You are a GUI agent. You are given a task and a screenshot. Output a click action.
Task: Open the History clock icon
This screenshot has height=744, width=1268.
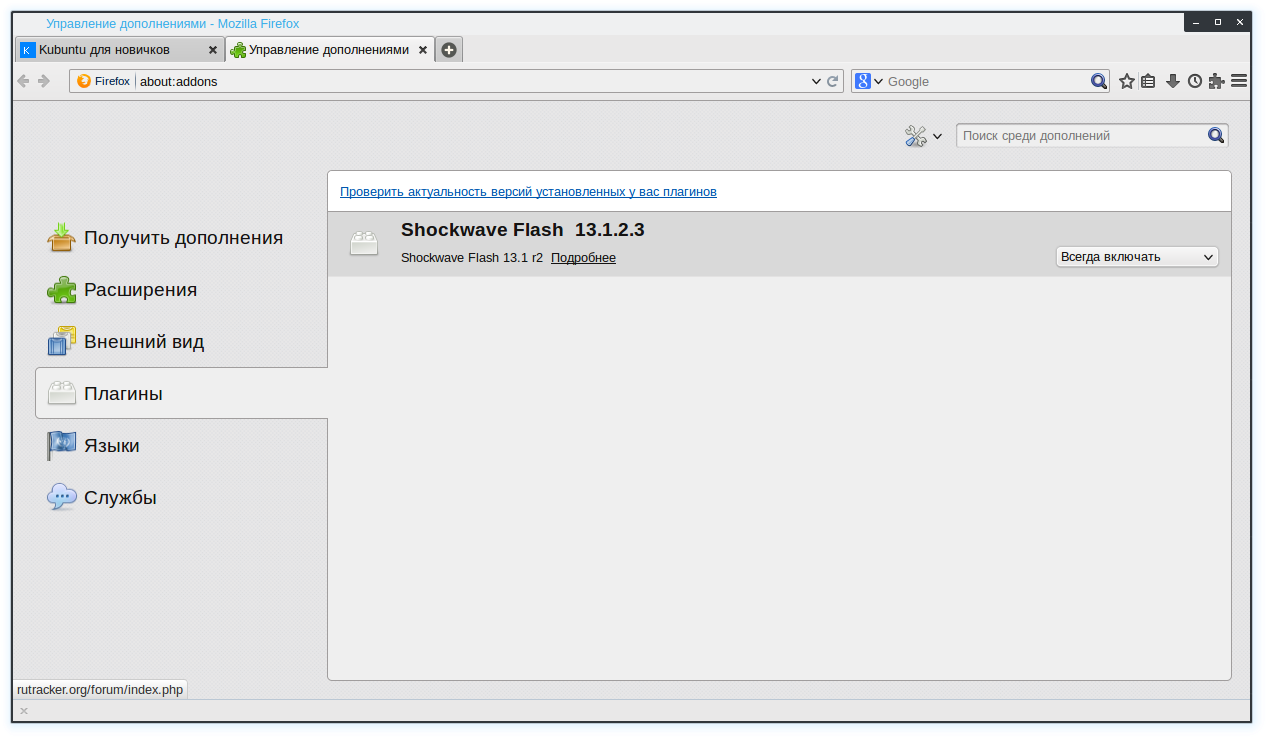click(1195, 81)
